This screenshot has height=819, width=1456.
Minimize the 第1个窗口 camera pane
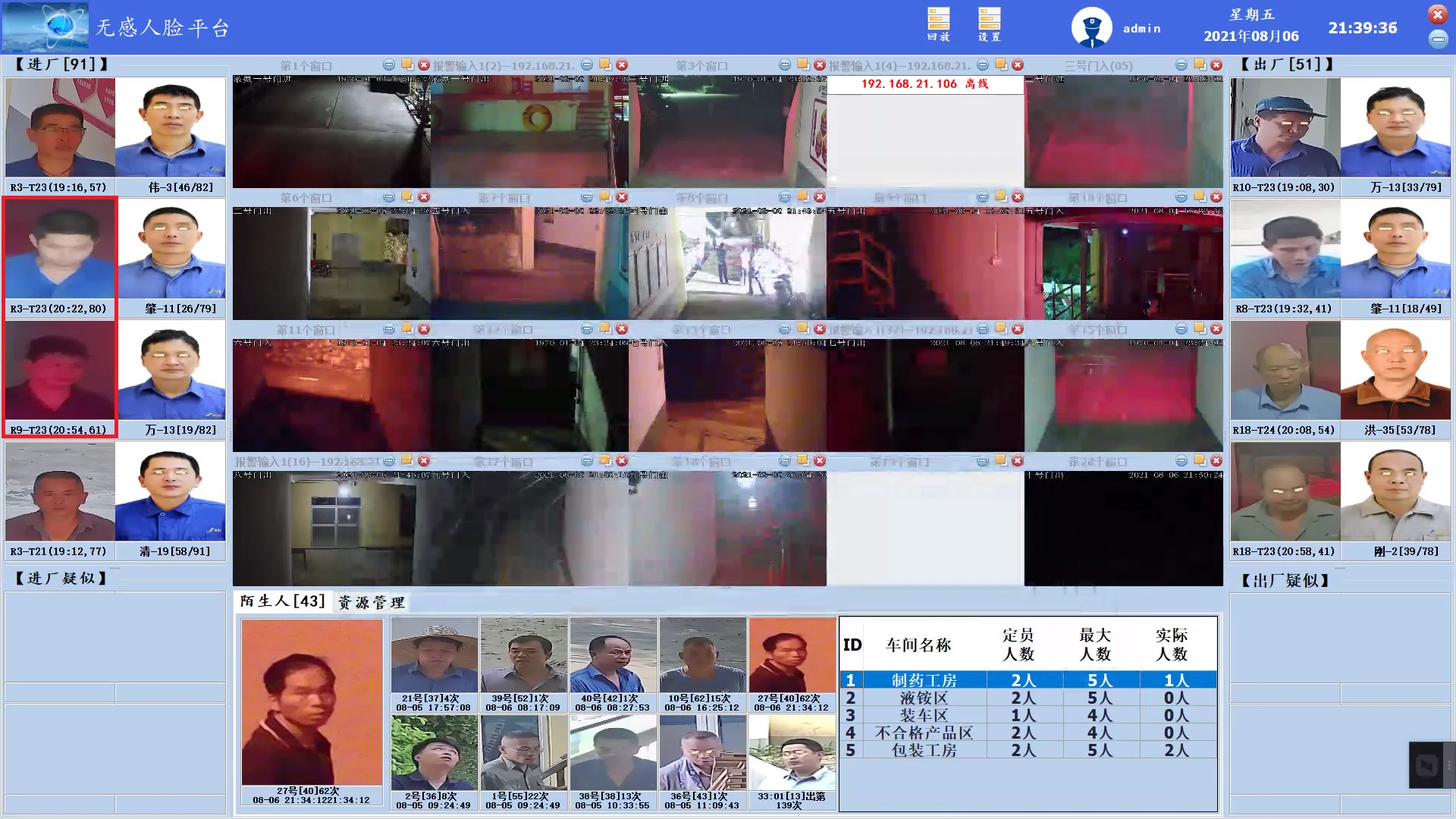(x=389, y=65)
